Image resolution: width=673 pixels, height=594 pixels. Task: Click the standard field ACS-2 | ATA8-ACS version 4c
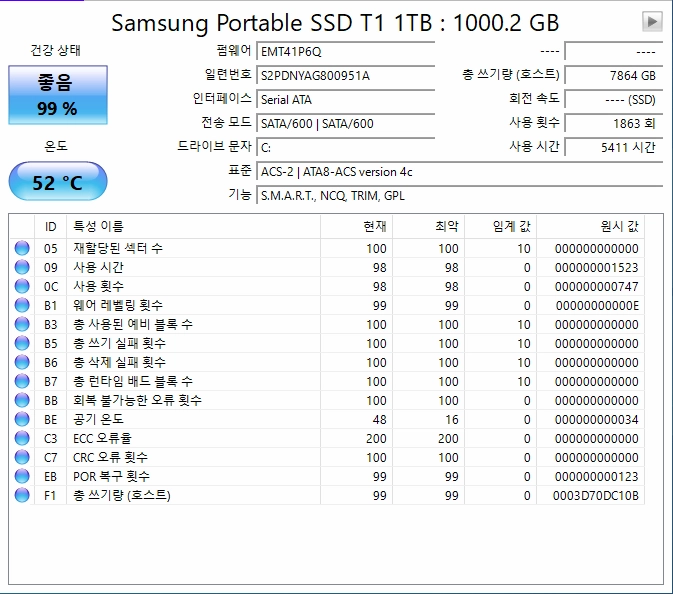(460, 172)
